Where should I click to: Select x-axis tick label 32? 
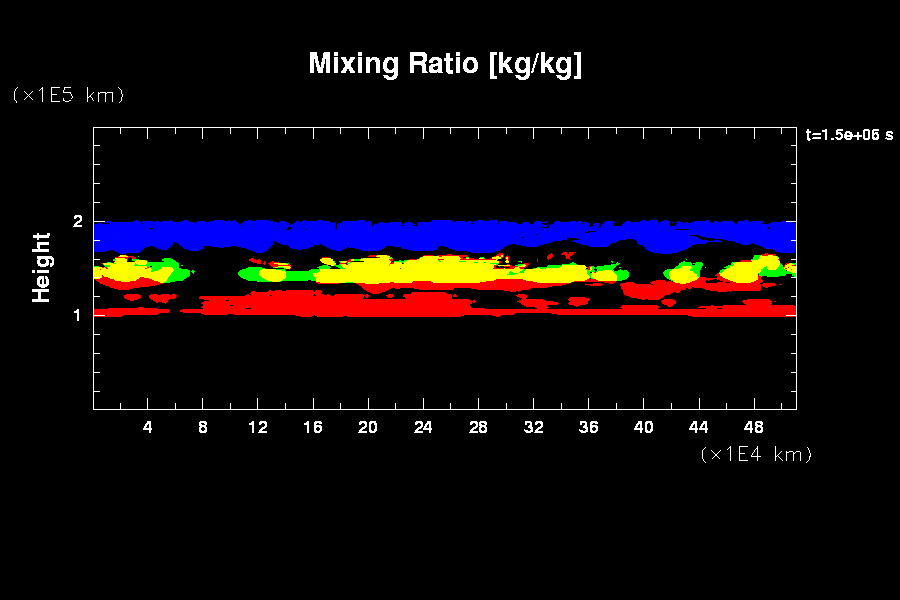pyautogui.click(x=533, y=427)
